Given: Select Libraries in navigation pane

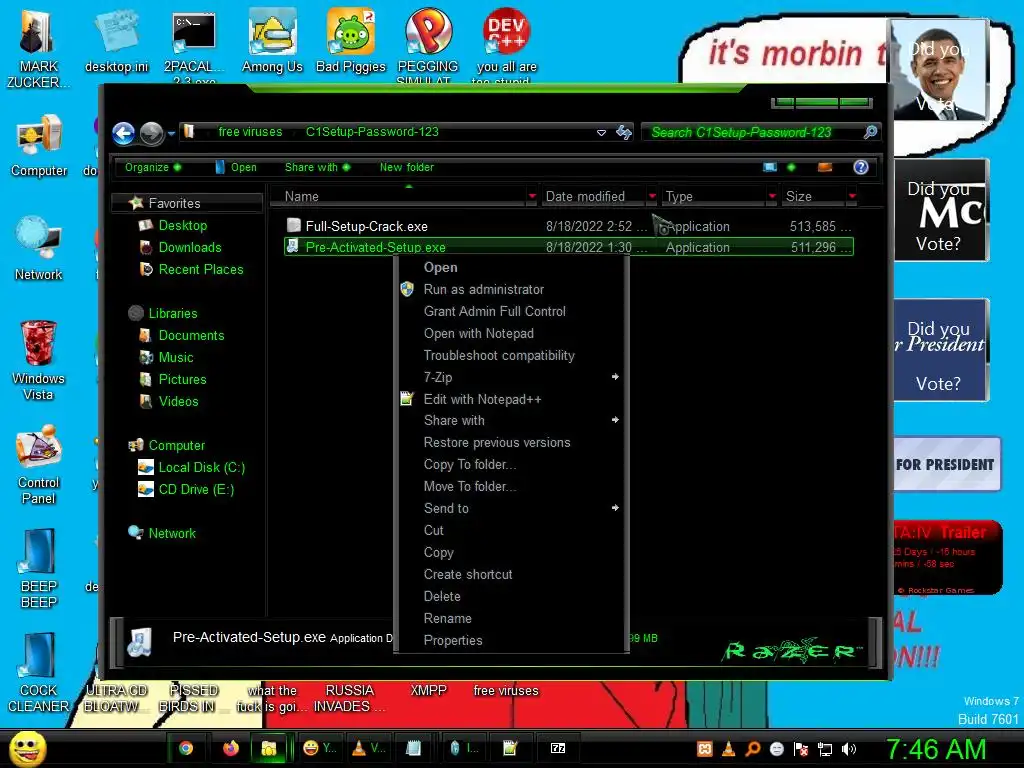Looking at the screenshot, I should (172, 313).
